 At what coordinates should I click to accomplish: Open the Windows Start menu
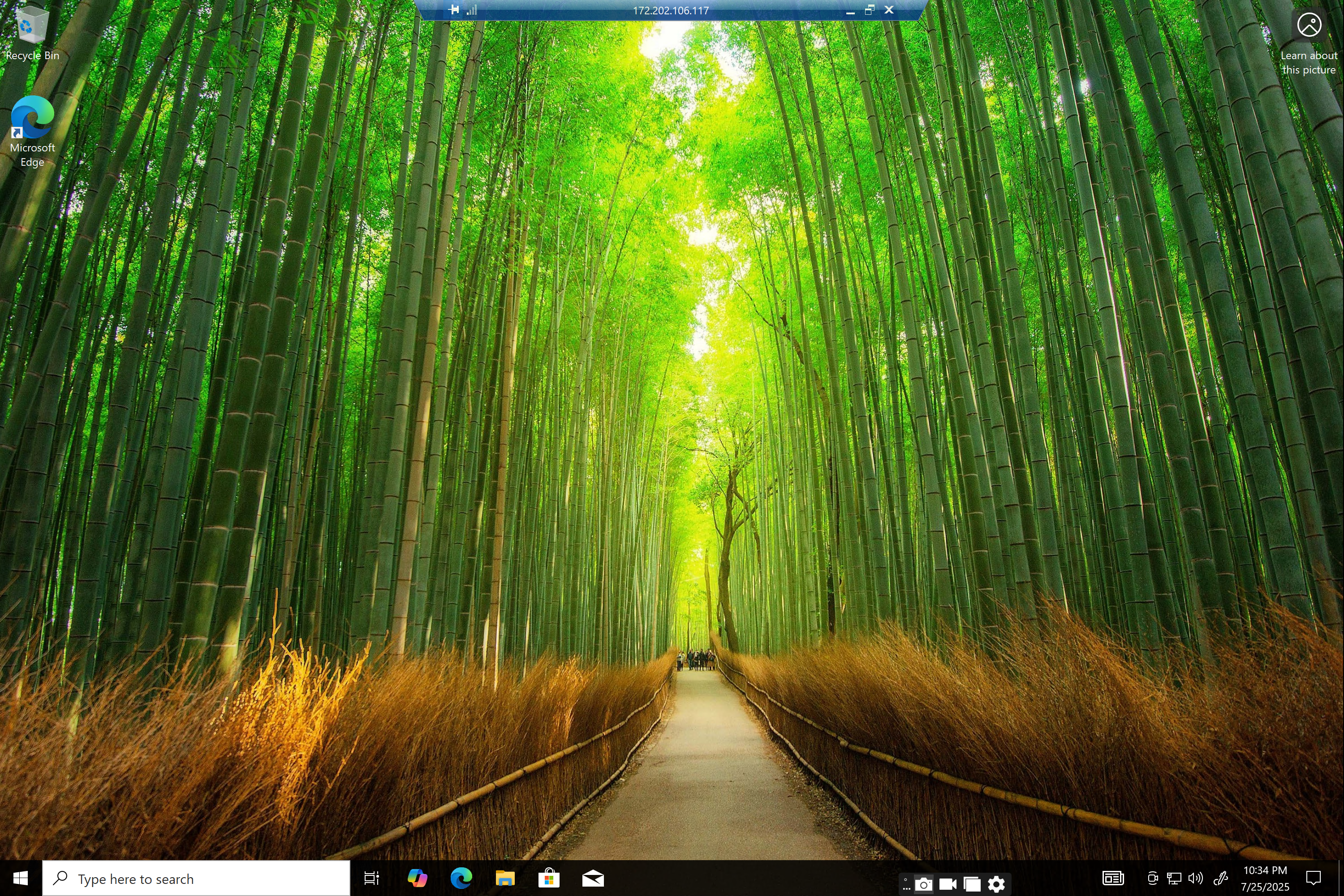tap(21, 878)
